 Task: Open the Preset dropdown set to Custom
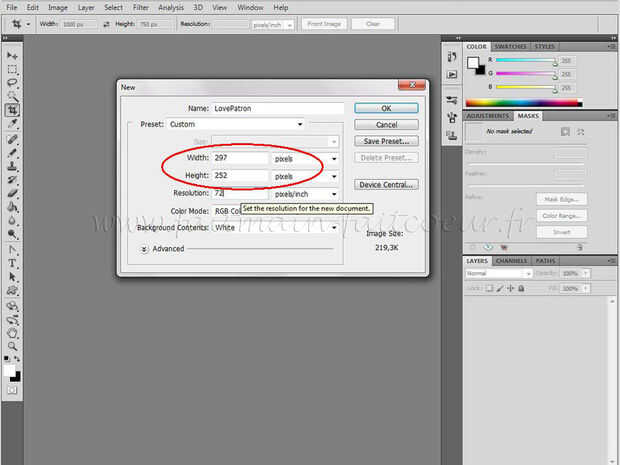pos(236,124)
